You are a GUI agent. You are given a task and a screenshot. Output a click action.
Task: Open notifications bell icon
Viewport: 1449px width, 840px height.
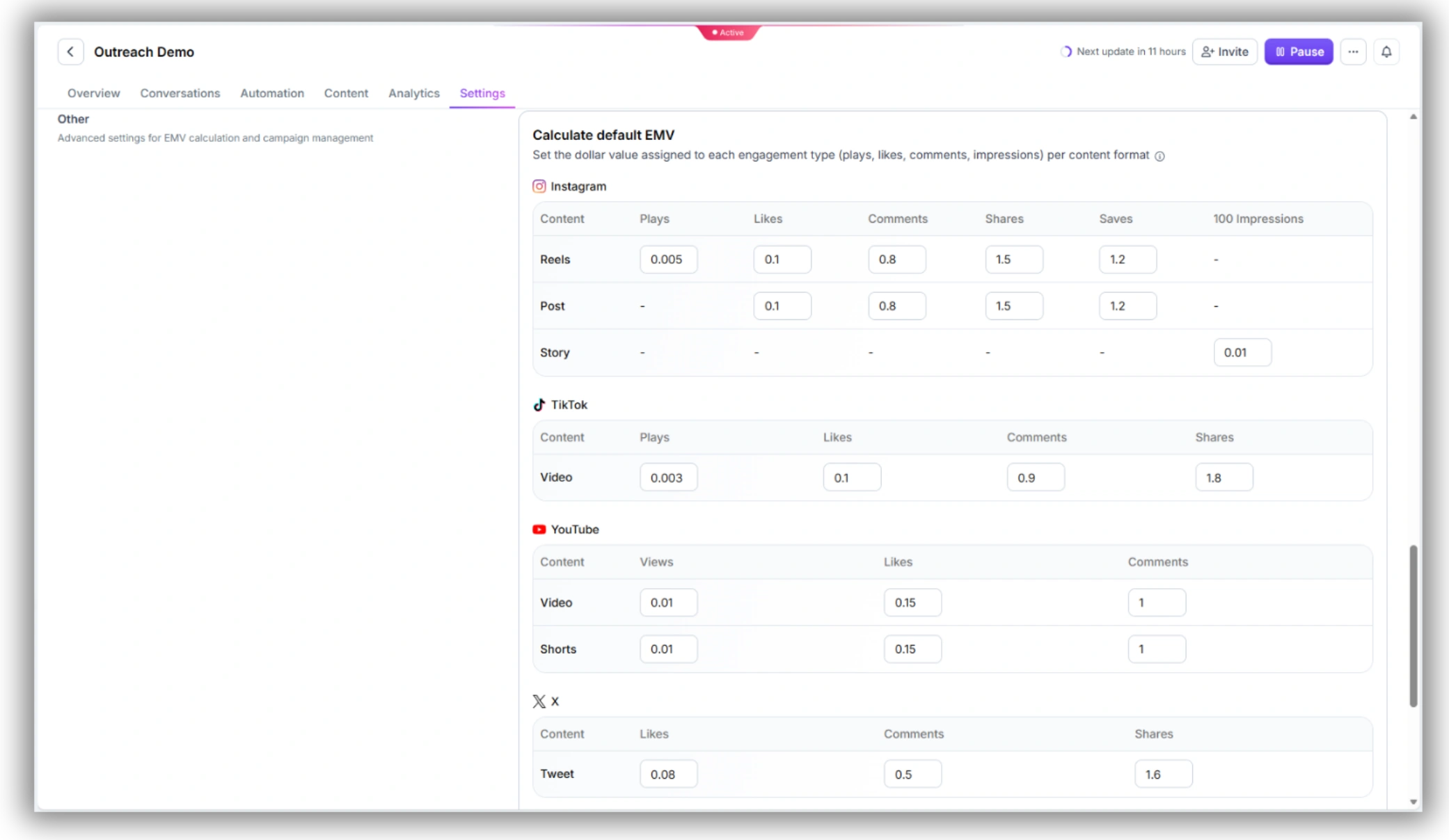(x=1386, y=51)
